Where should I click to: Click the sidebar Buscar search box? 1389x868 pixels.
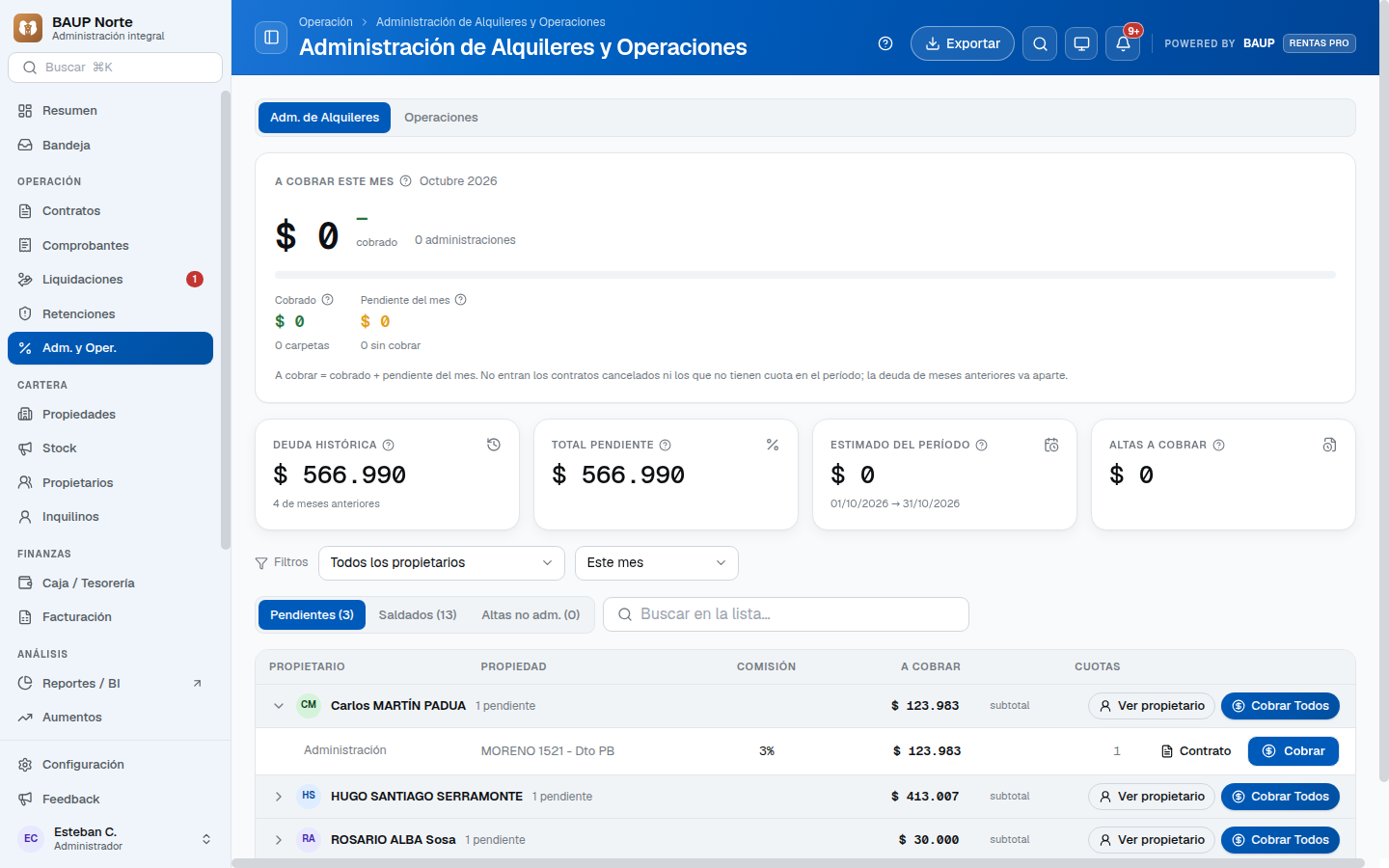coord(115,68)
